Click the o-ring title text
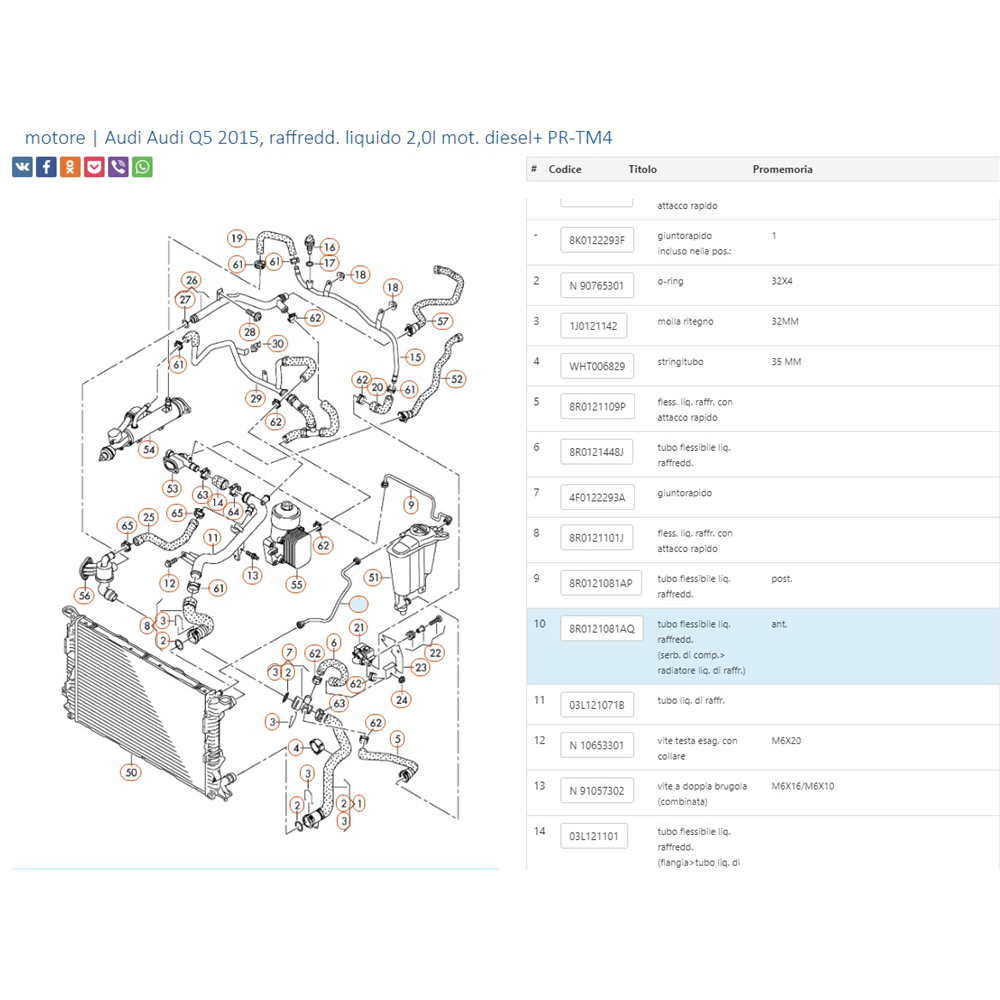 670,281
